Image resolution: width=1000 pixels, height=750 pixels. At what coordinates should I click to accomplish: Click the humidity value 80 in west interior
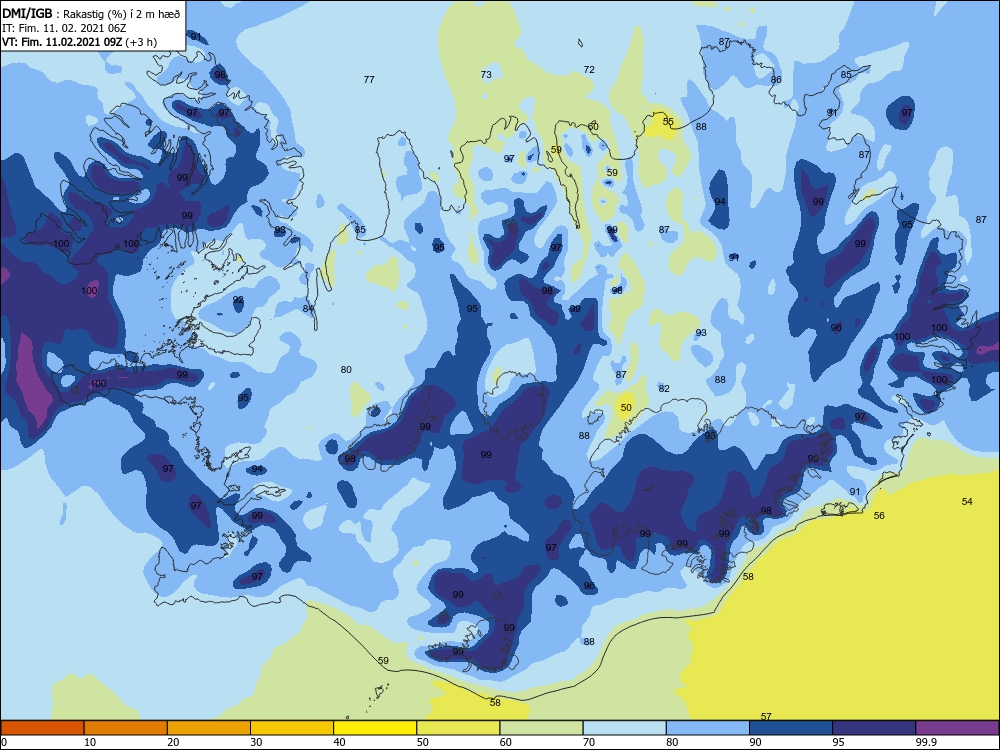(x=346, y=370)
